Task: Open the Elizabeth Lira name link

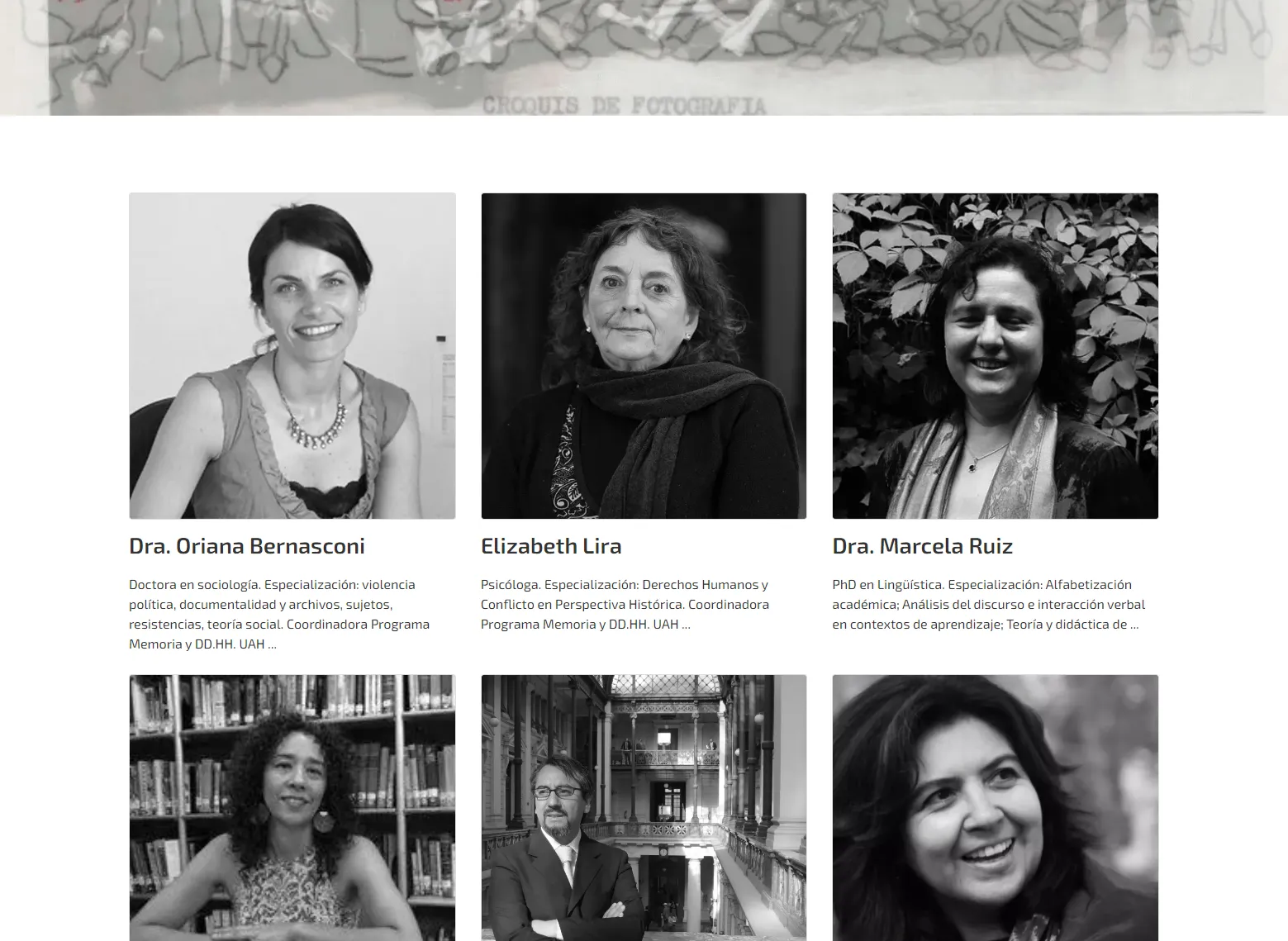Action: pyautogui.click(x=551, y=546)
